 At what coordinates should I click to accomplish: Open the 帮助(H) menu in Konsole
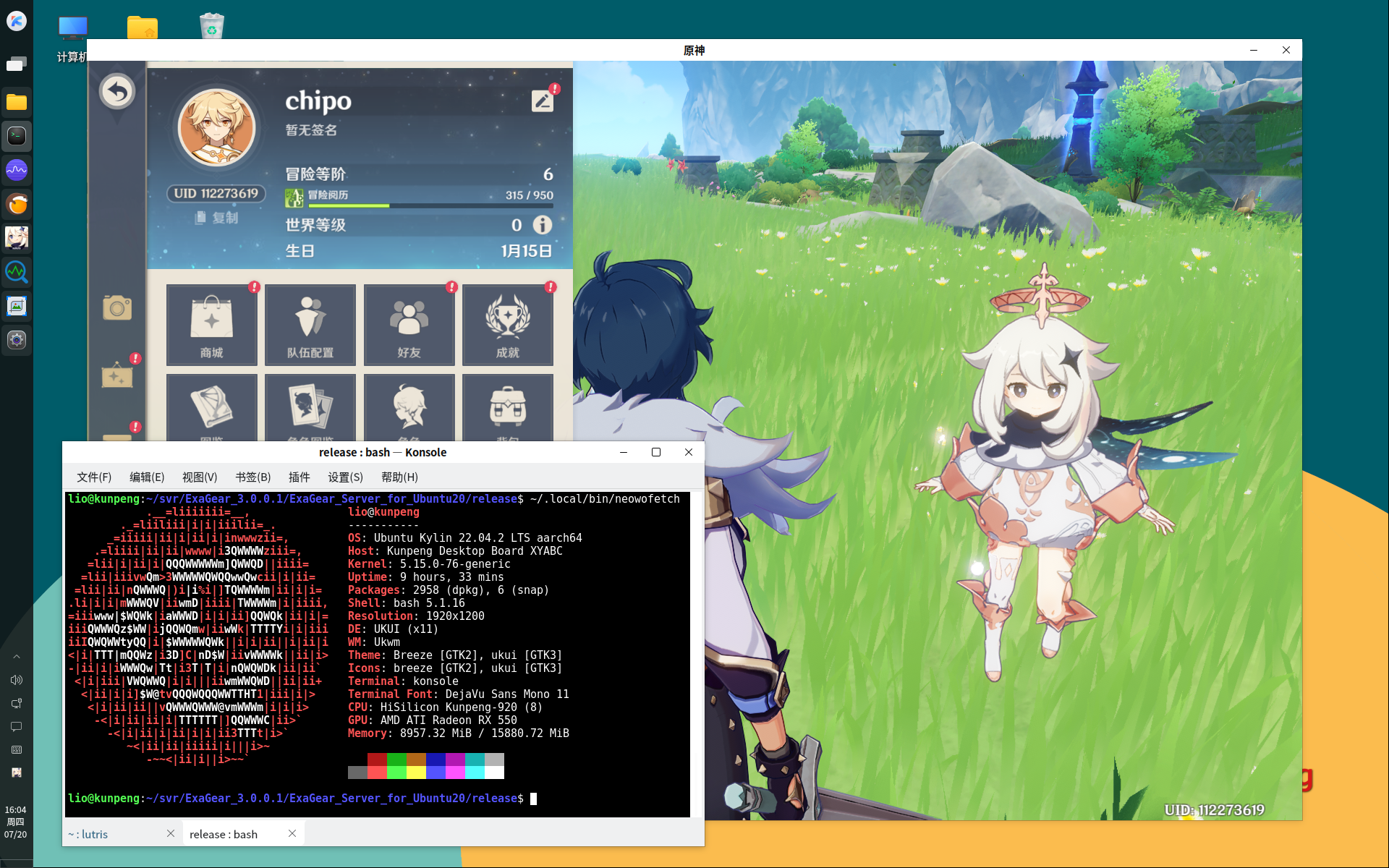point(399,477)
